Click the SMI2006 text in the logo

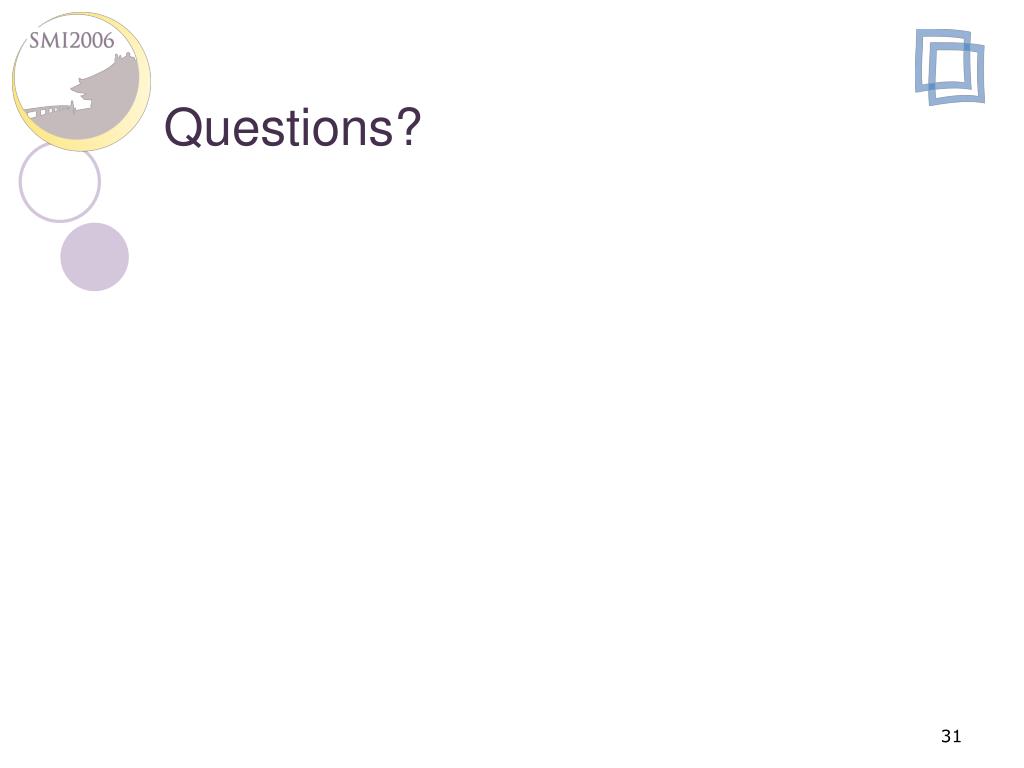[72, 40]
